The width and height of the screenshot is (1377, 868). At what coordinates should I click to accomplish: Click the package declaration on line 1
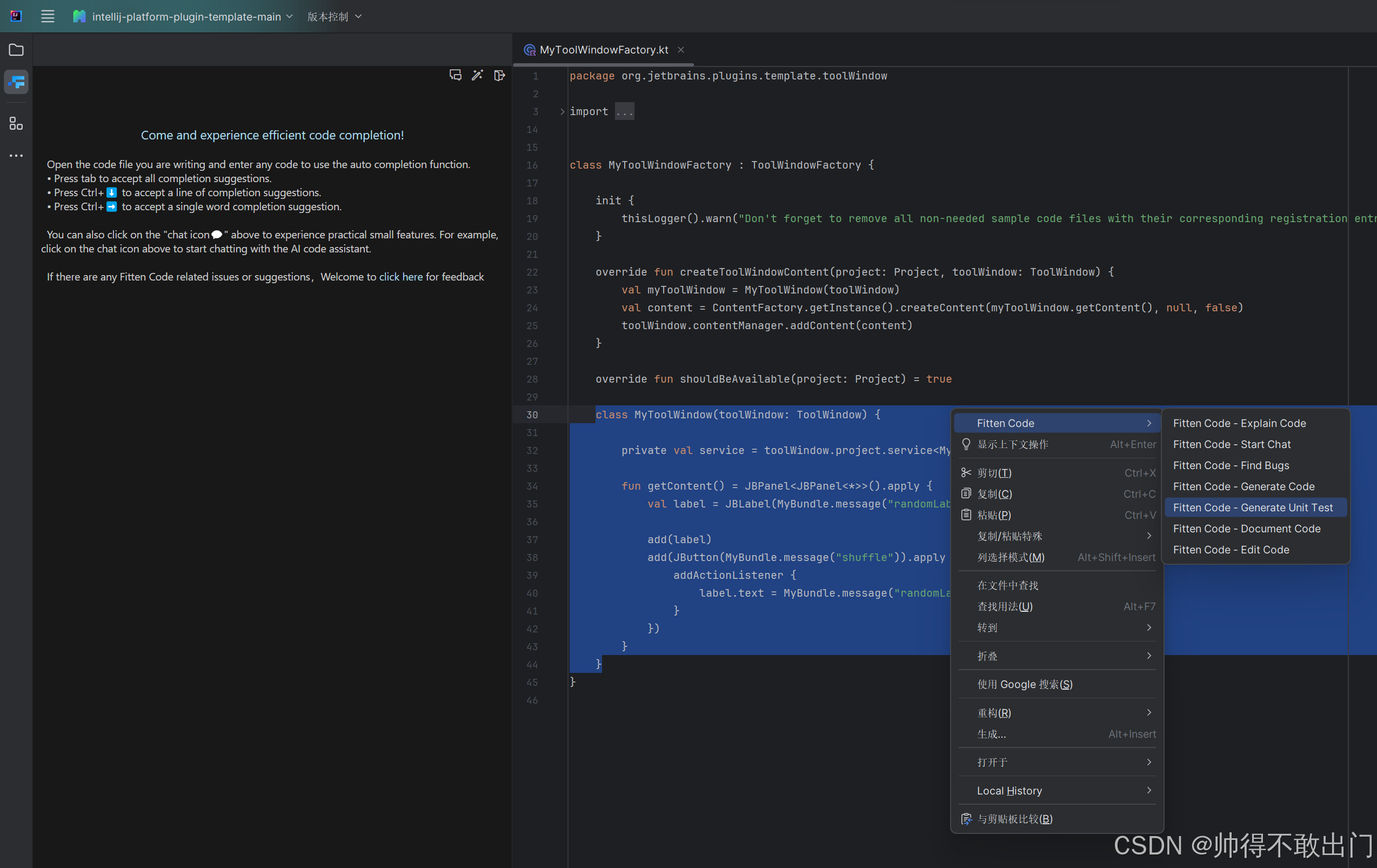(x=728, y=76)
